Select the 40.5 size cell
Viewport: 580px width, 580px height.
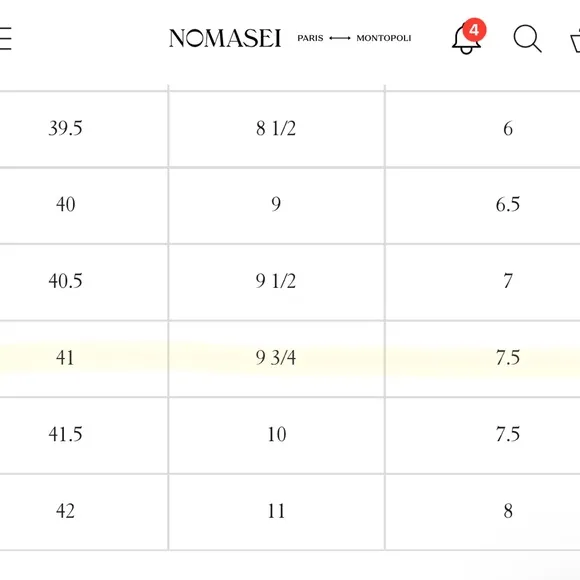[84, 283]
